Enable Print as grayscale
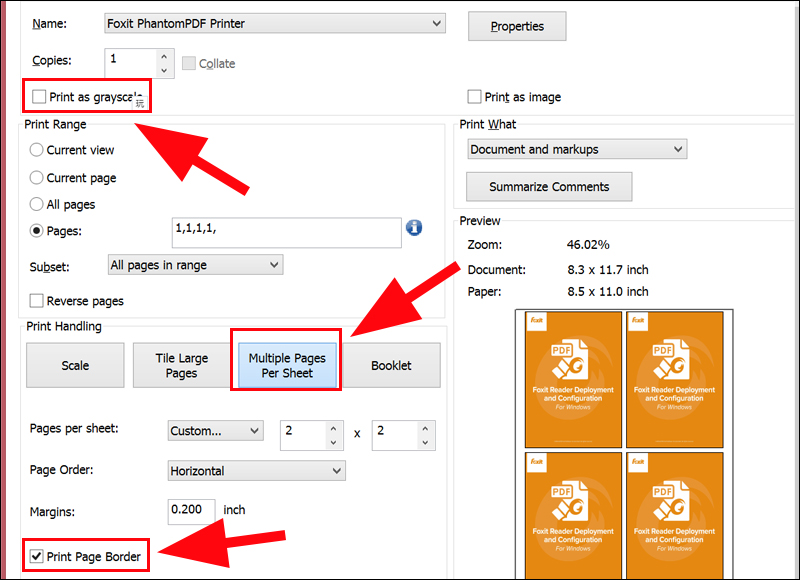 coord(39,96)
